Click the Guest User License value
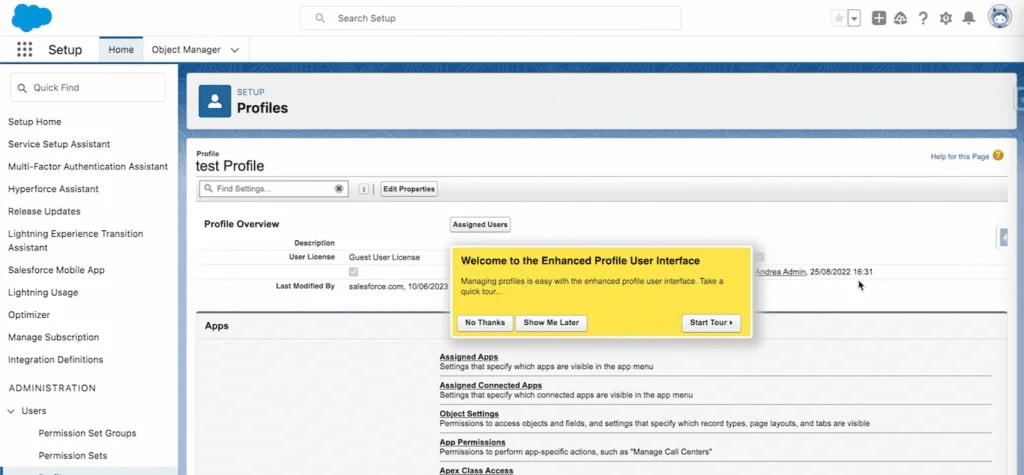 coord(384,257)
